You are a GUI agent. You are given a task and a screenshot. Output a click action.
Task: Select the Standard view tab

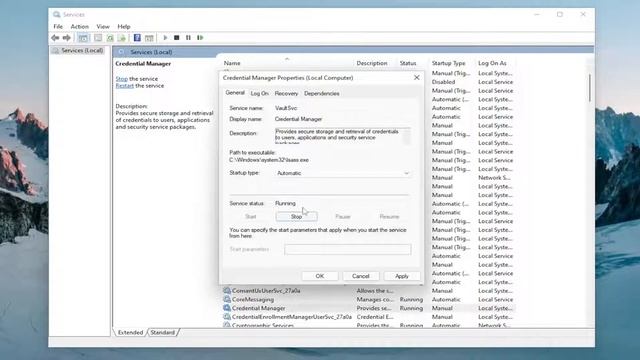(x=162, y=332)
